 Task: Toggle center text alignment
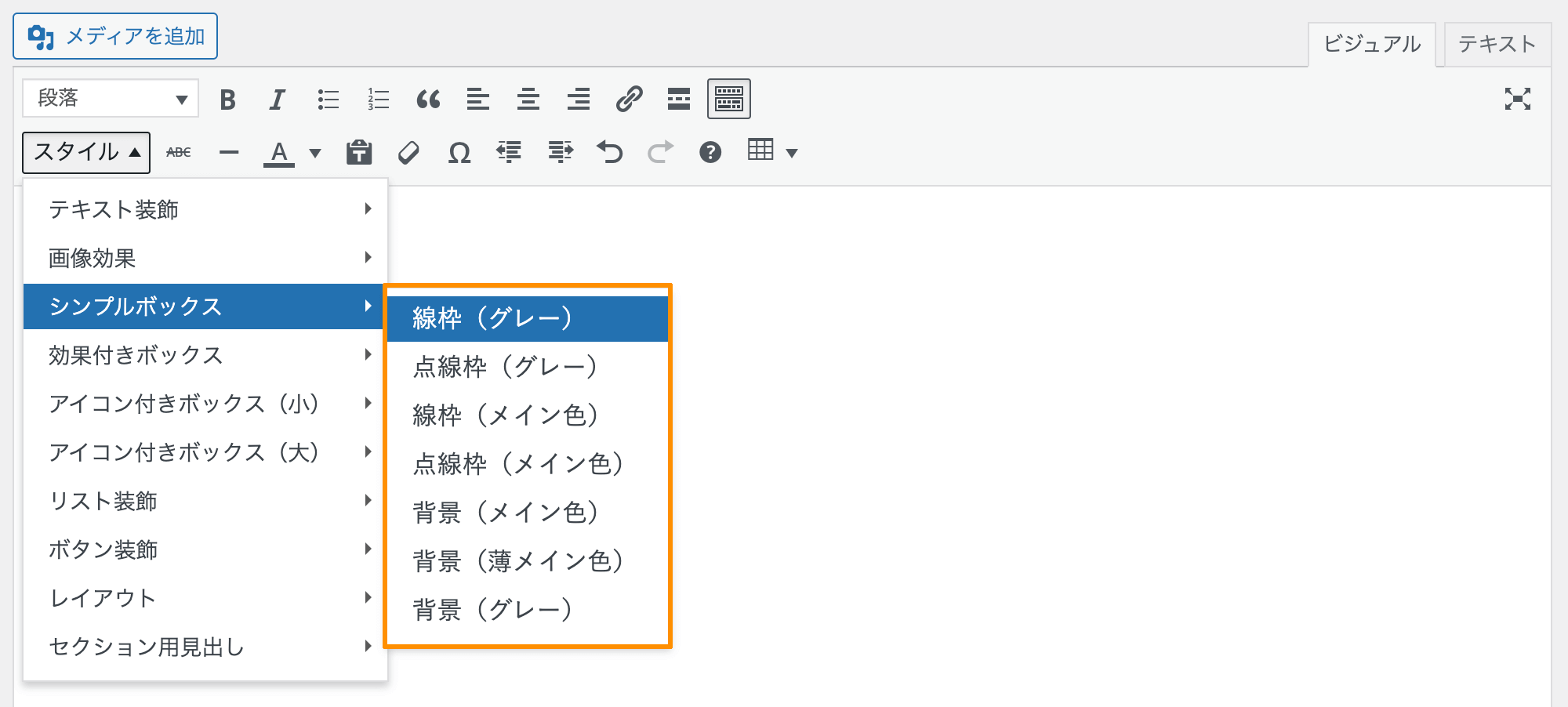pyautogui.click(x=528, y=99)
